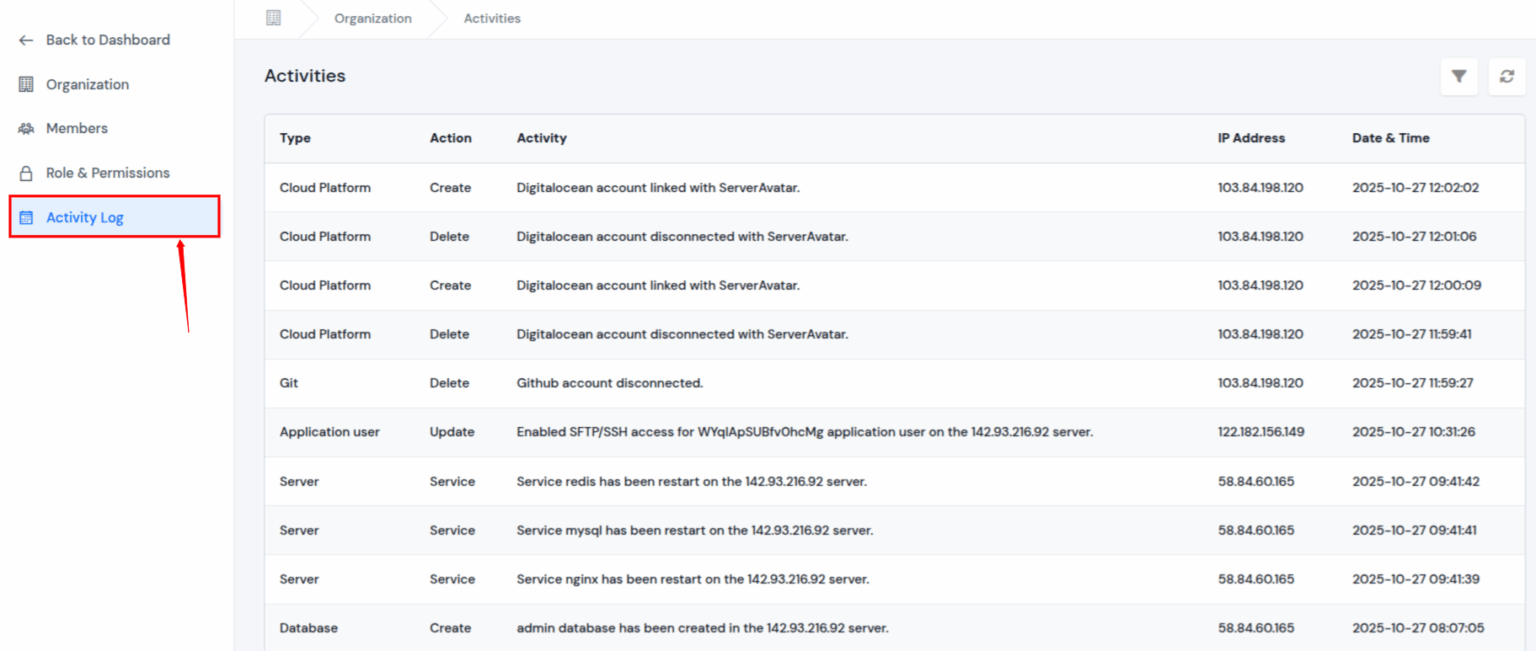Click the back arrow icon in sidebar

(x=26, y=40)
